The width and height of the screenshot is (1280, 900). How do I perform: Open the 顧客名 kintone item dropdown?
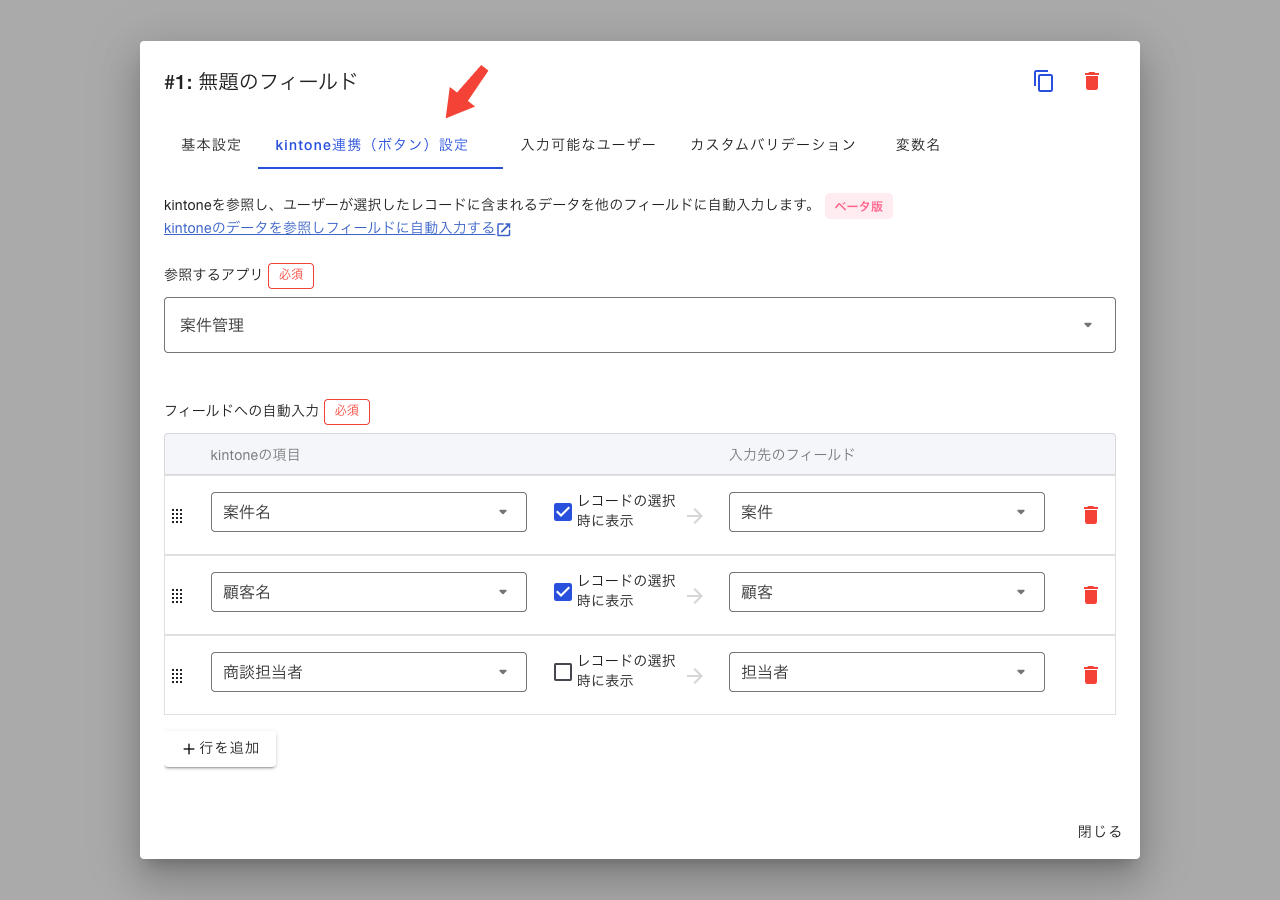(369, 592)
